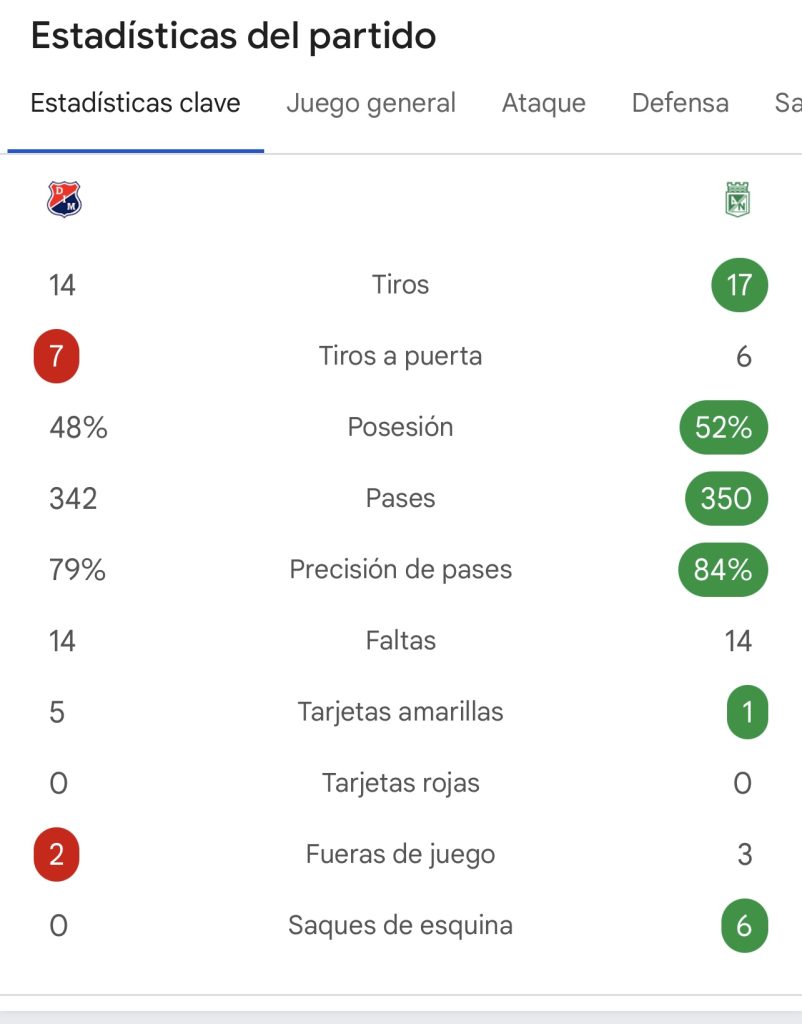
Task: Open the partially visible tab after Defensa
Action: [788, 103]
